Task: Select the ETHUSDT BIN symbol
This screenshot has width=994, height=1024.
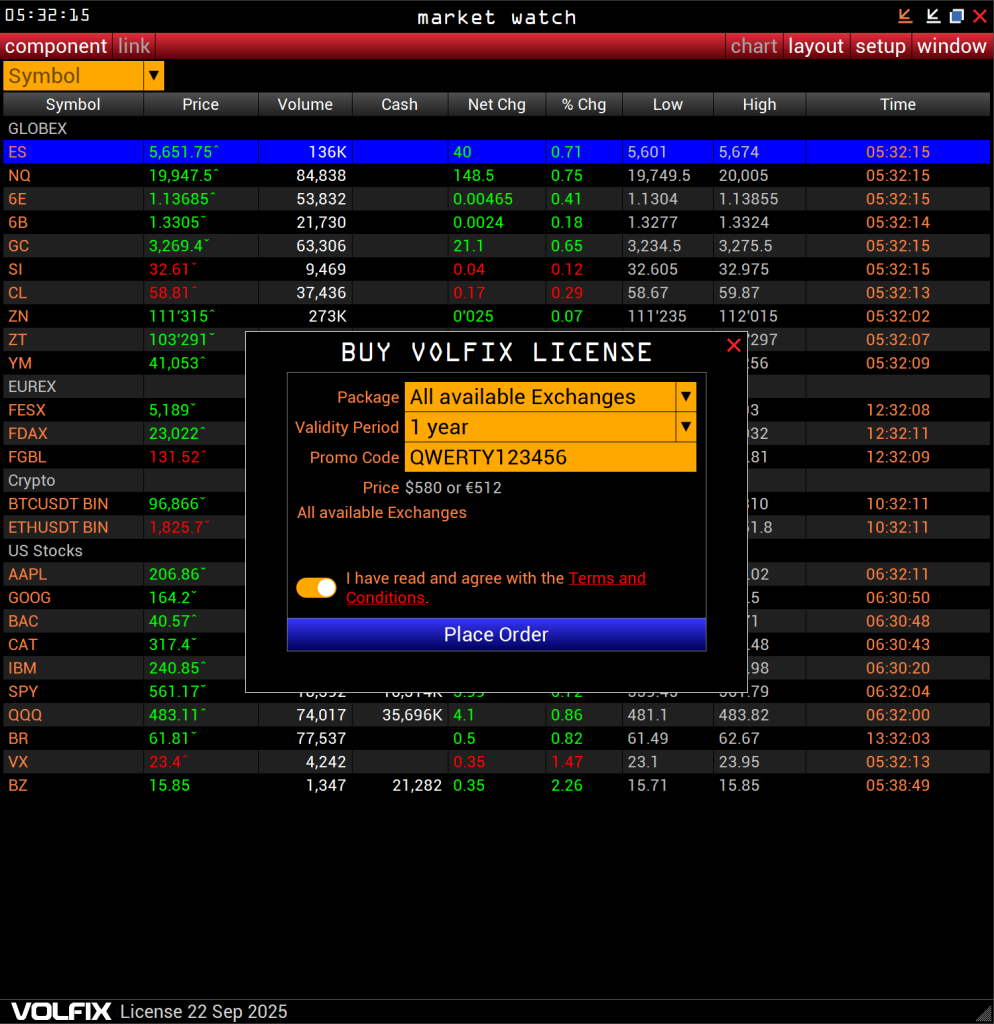Action: (58, 528)
